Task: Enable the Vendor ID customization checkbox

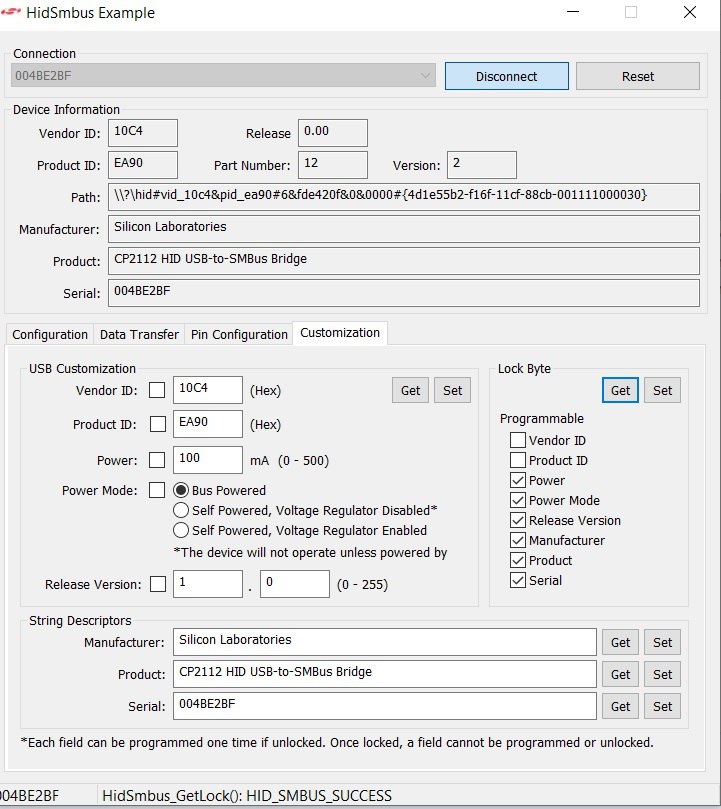Action: (x=157, y=390)
